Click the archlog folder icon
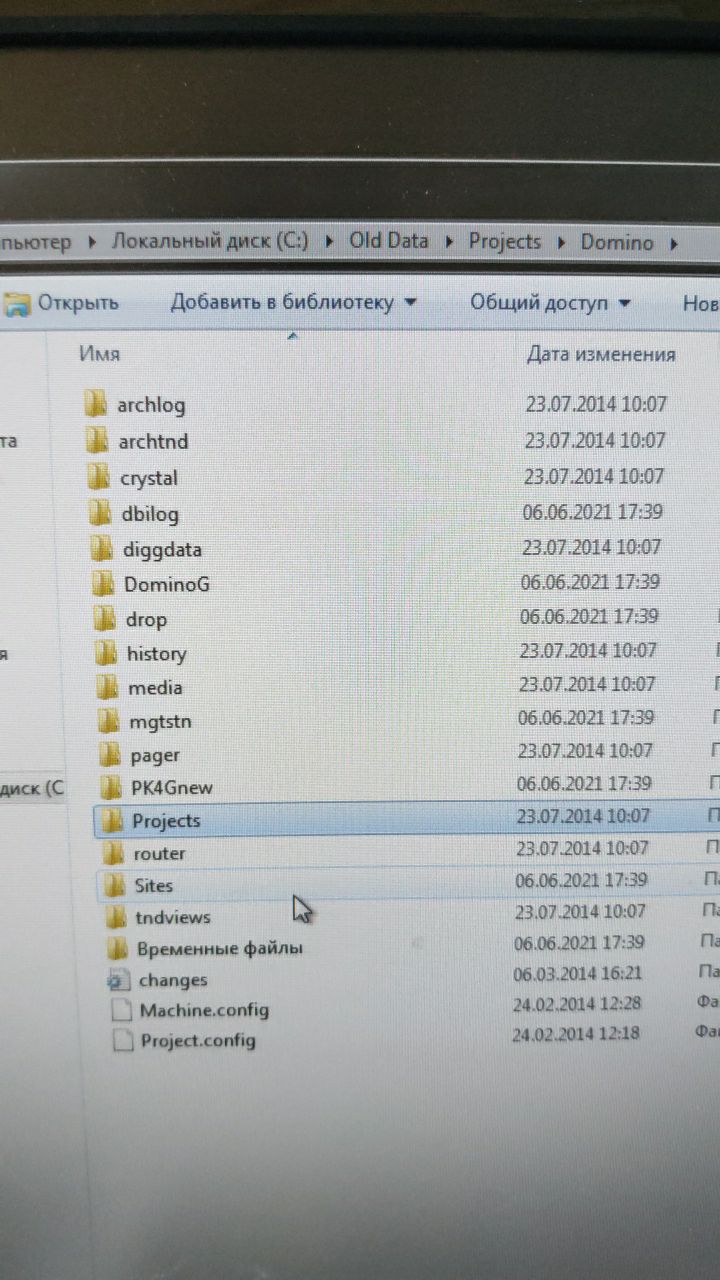Screen dimensions: 720x1280 pyautogui.click(x=96, y=404)
